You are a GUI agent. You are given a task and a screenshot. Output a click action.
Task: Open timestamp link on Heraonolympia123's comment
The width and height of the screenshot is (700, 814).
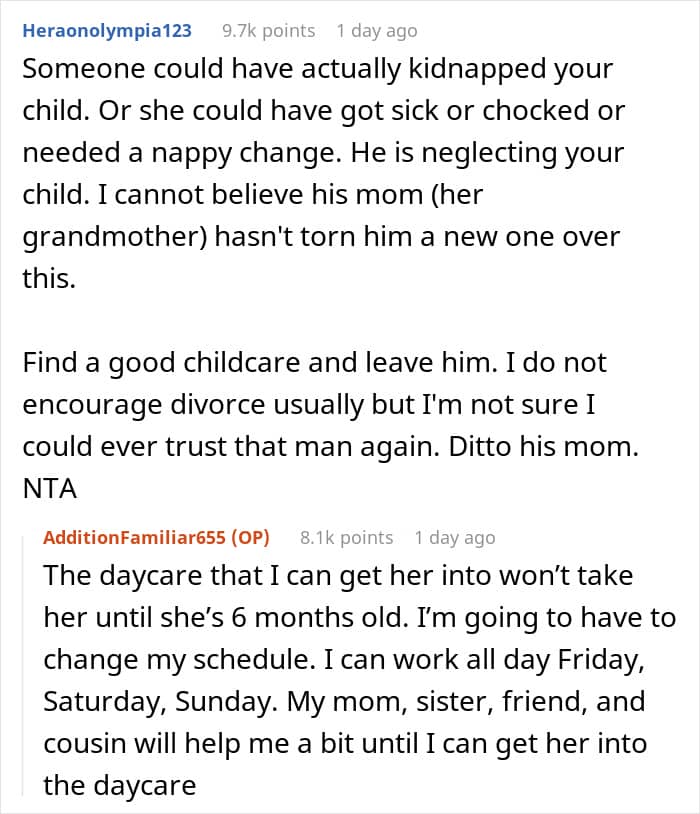pos(376,31)
